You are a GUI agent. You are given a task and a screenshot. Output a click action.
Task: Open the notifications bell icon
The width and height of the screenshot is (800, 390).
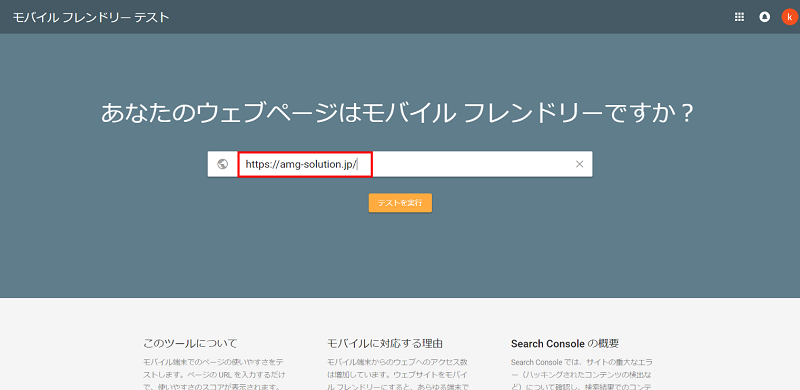click(x=764, y=17)
